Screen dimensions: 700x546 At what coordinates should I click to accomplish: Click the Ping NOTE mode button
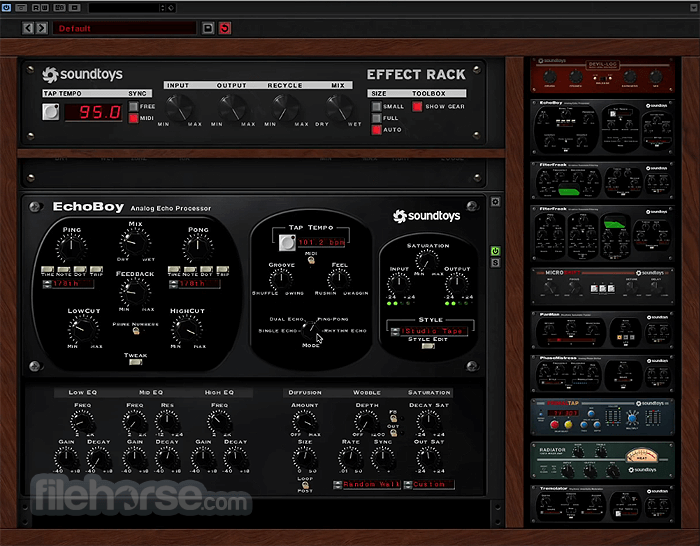64,269
